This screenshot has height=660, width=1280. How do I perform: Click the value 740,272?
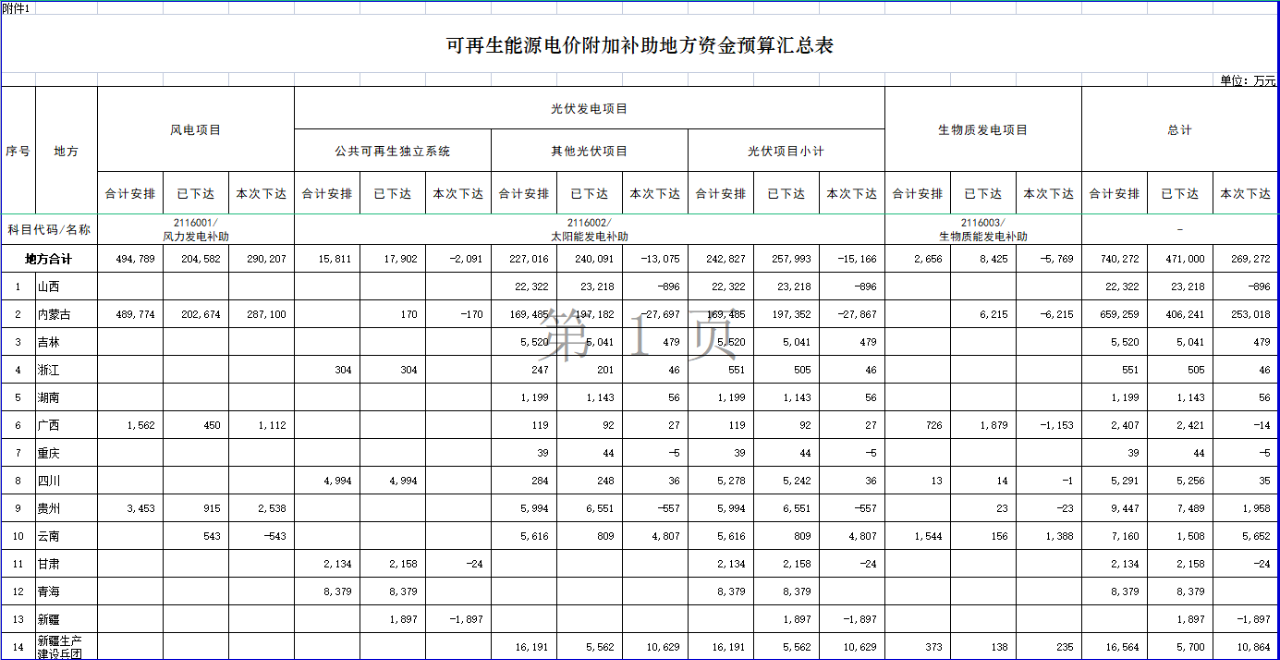(x=1119, y=258)
